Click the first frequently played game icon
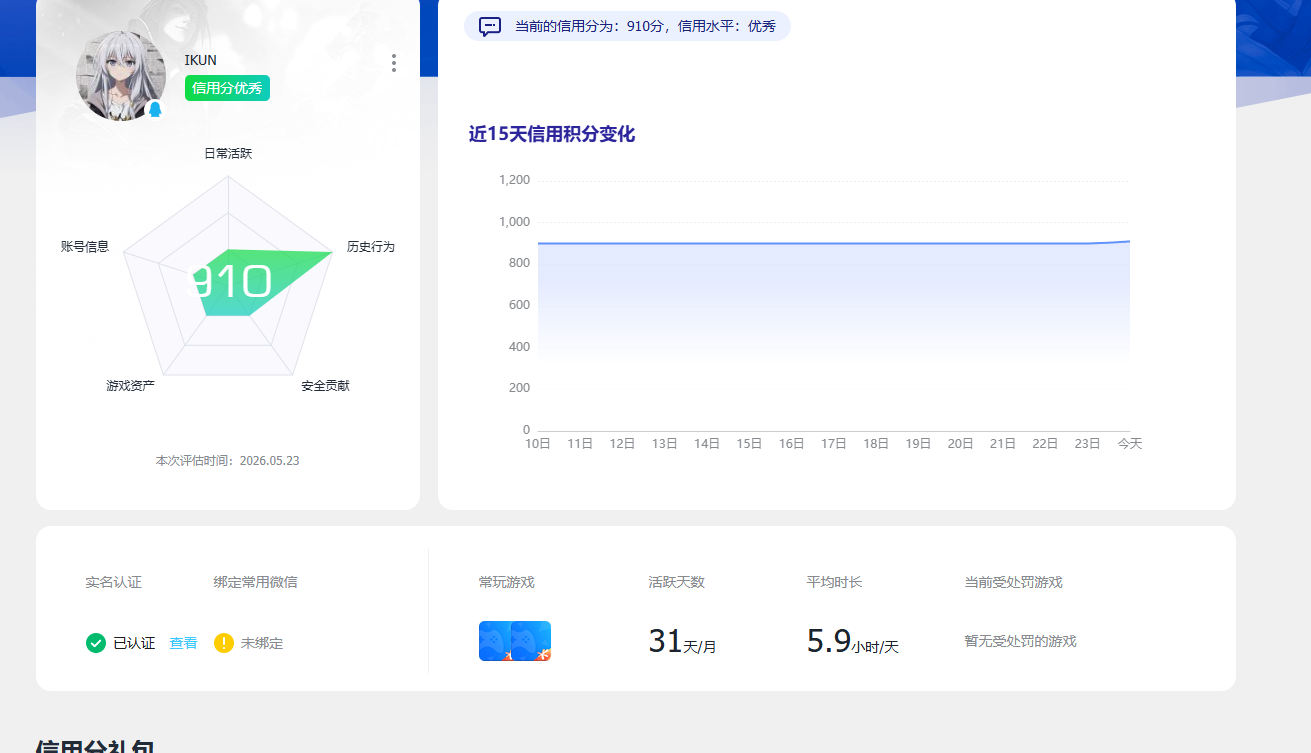 click(x=495, y=641)
